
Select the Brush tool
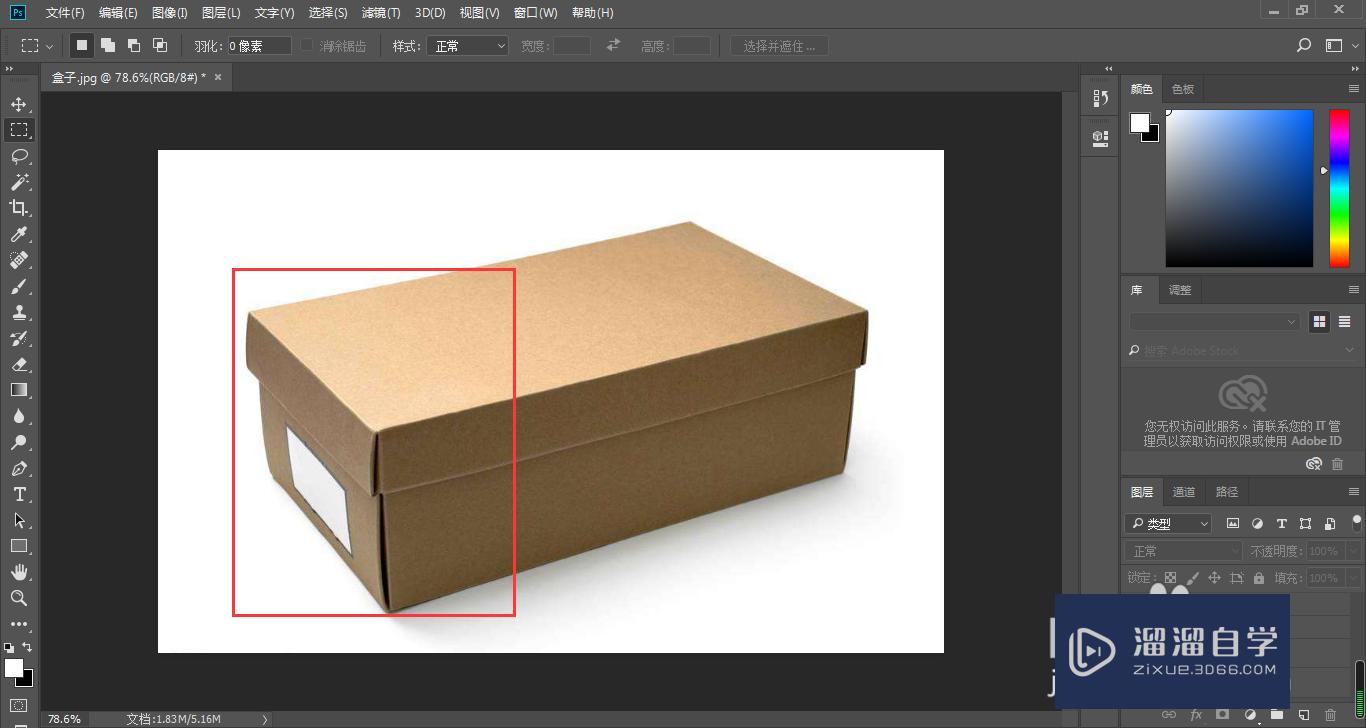(19, 286)
